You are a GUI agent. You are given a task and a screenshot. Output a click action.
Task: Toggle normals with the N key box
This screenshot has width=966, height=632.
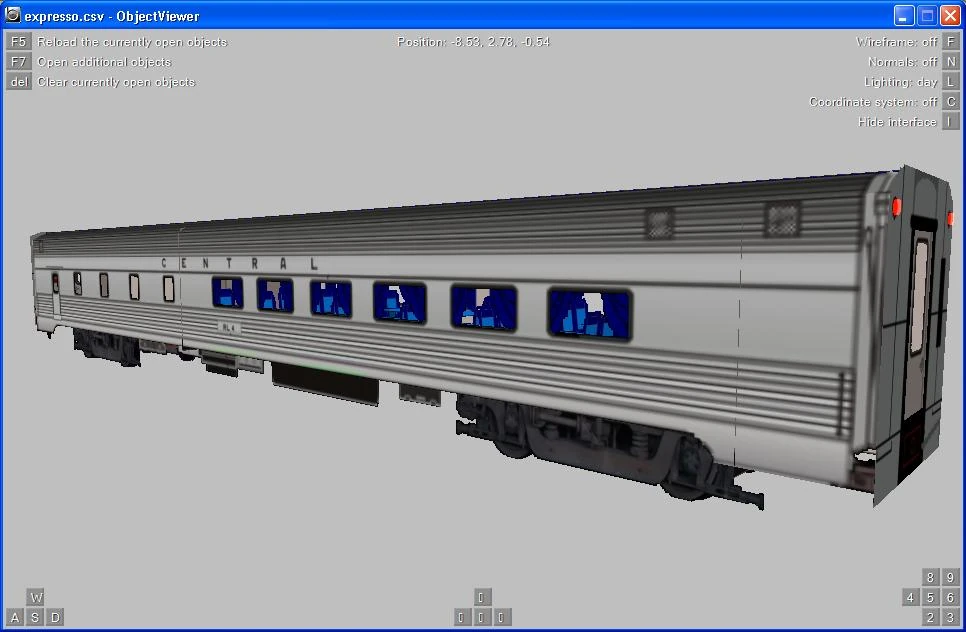(x=951, y=62)
